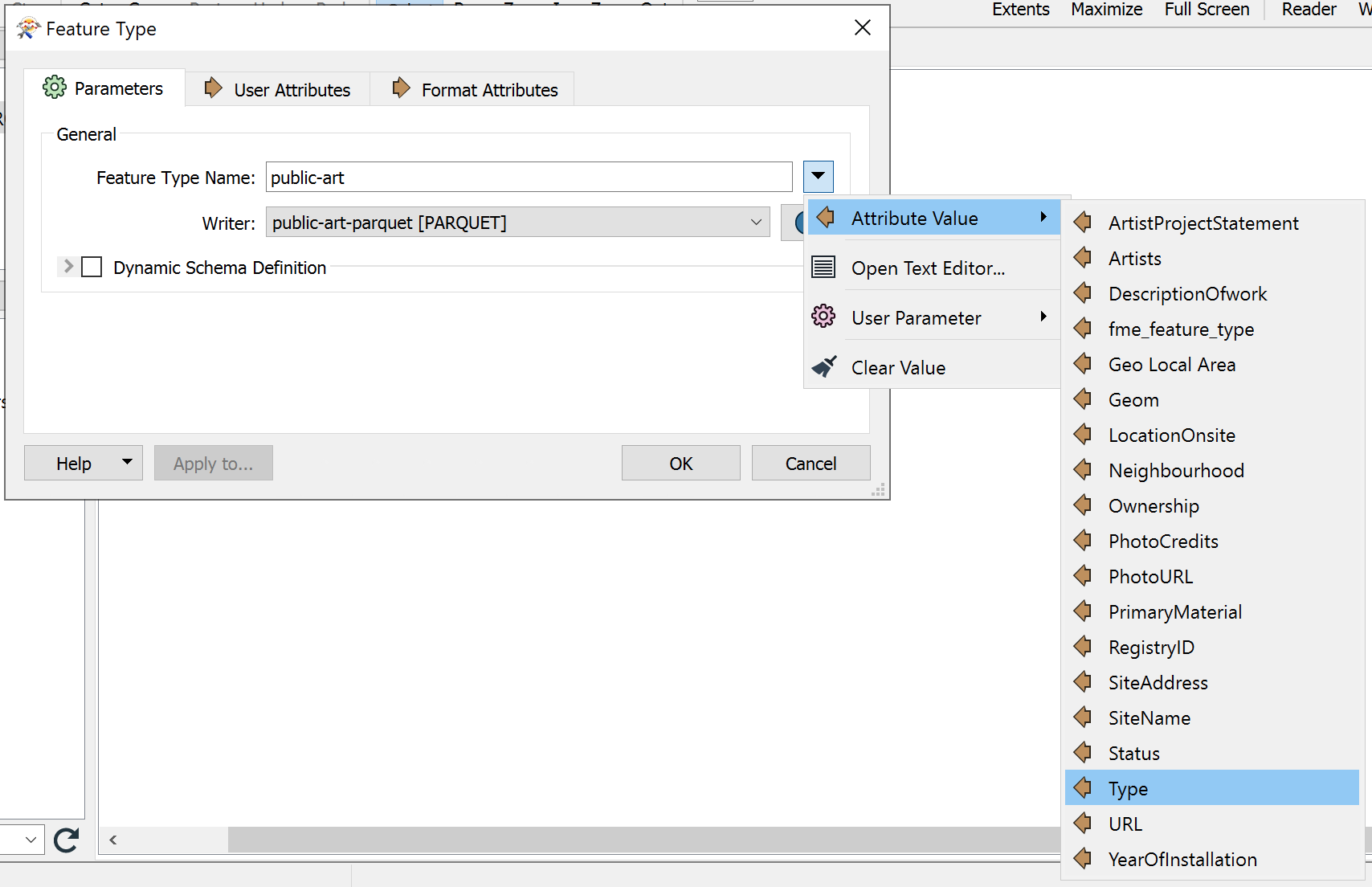Click the horizontal scrollbar thumb
Viewport: 1372px width, 887px height.
644,840
